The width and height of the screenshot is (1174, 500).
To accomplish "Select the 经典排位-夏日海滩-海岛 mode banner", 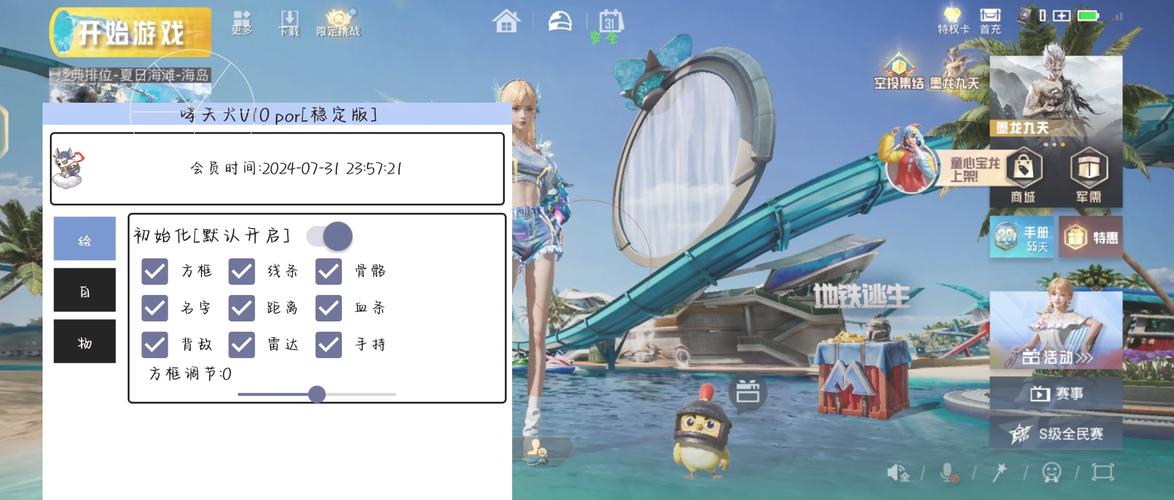I will pos(131,85).
